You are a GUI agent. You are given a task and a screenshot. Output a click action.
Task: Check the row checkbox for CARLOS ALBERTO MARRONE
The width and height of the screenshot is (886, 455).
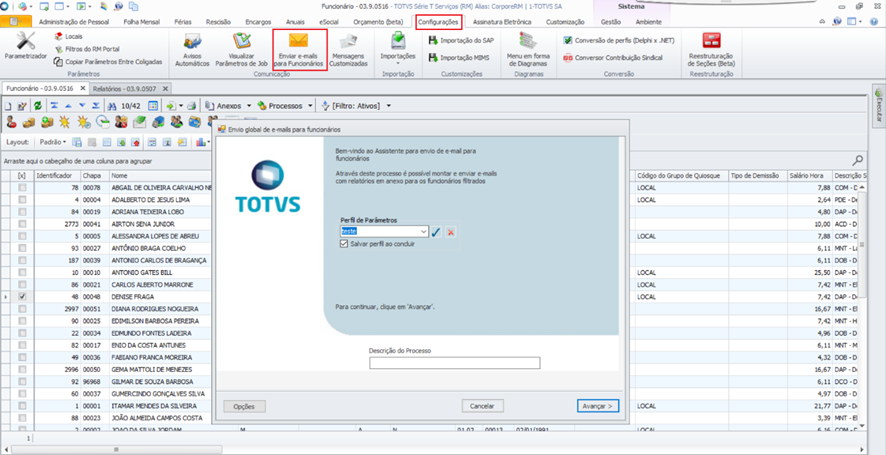22,284
